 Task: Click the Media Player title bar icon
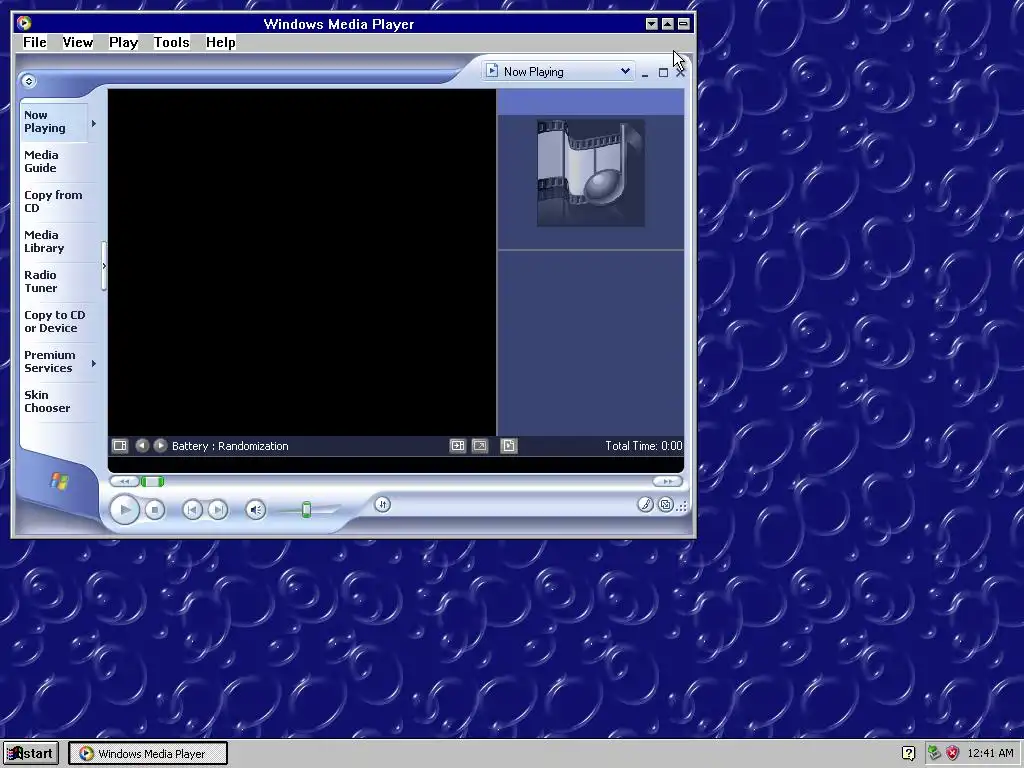pyautogui.click(x=24, y=24)
